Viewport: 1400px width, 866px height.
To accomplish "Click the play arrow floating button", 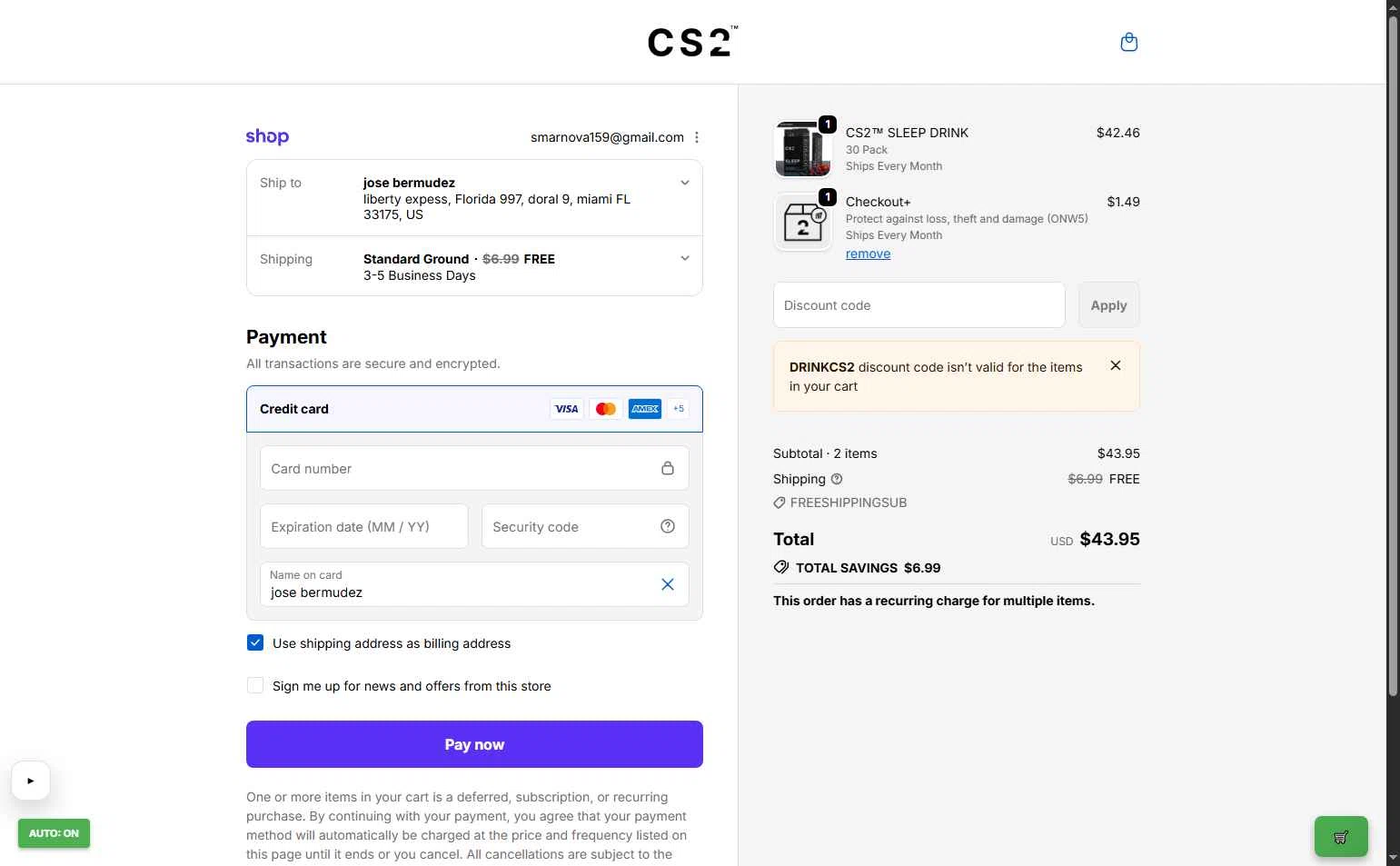I will (30, 781).
